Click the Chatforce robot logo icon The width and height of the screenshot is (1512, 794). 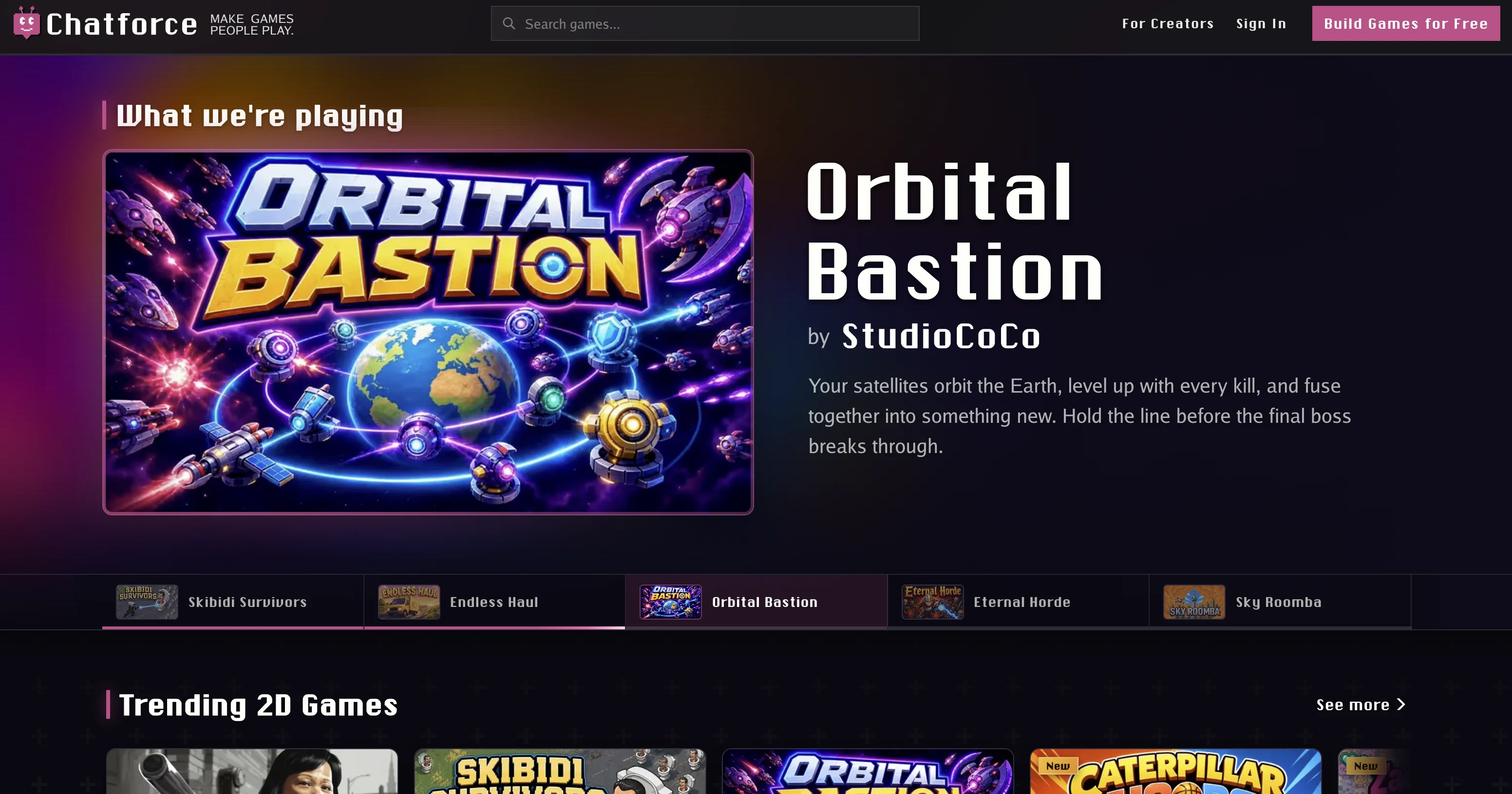pos(26,23)
